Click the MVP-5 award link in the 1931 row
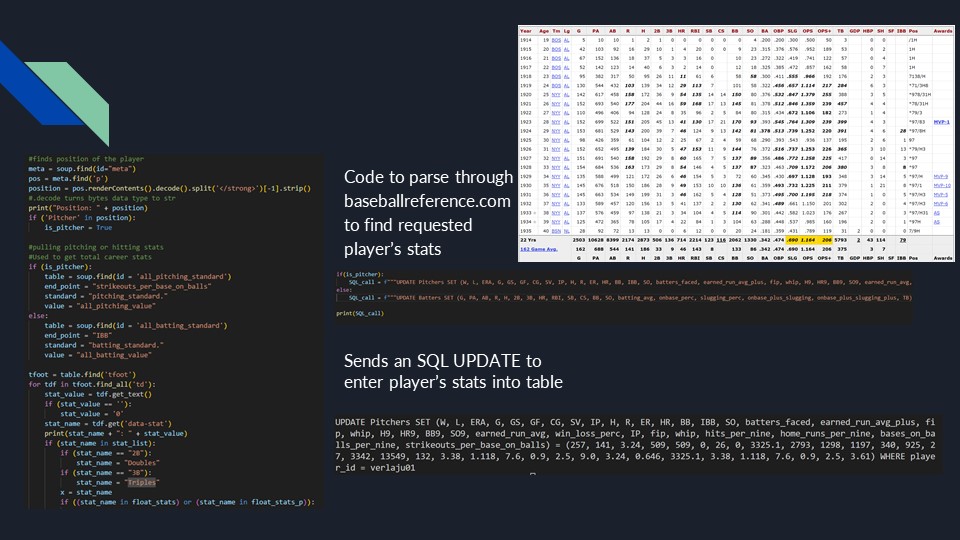 click(x=940, y=195)
